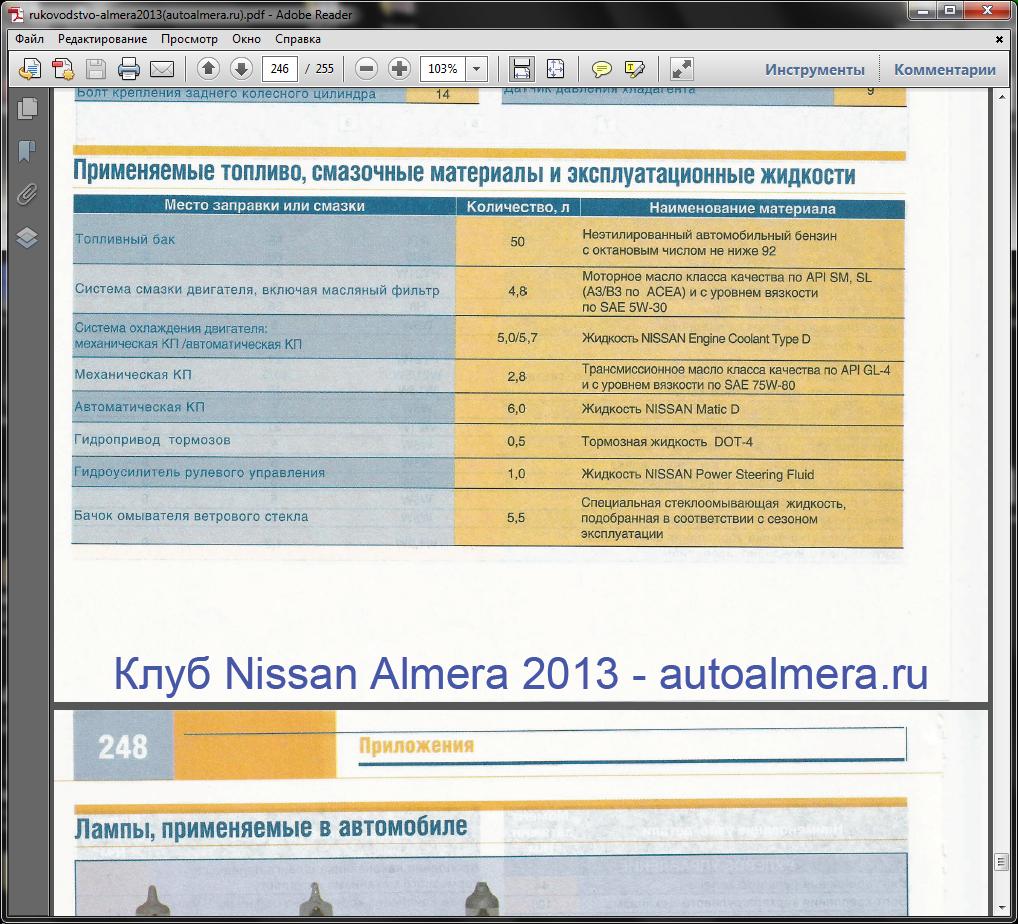Viewport: 1018px width, 924px height.
Task: Click the fuel tank quantity 50
Action: (x=517, y=242)
